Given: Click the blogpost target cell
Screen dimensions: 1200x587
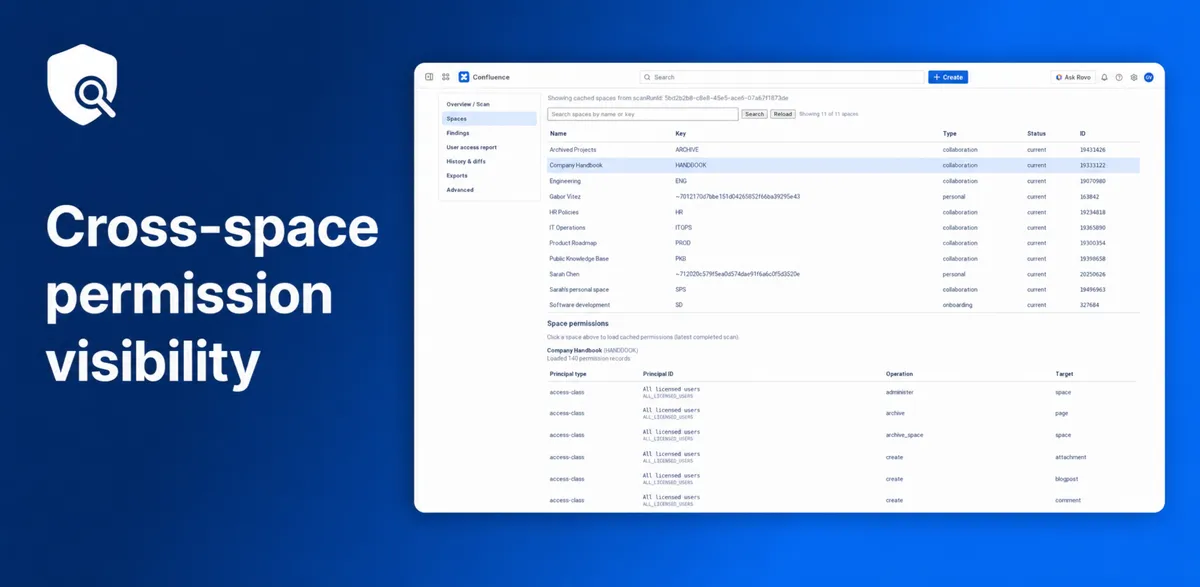Looking at the screenshot, I should 1068,479.
